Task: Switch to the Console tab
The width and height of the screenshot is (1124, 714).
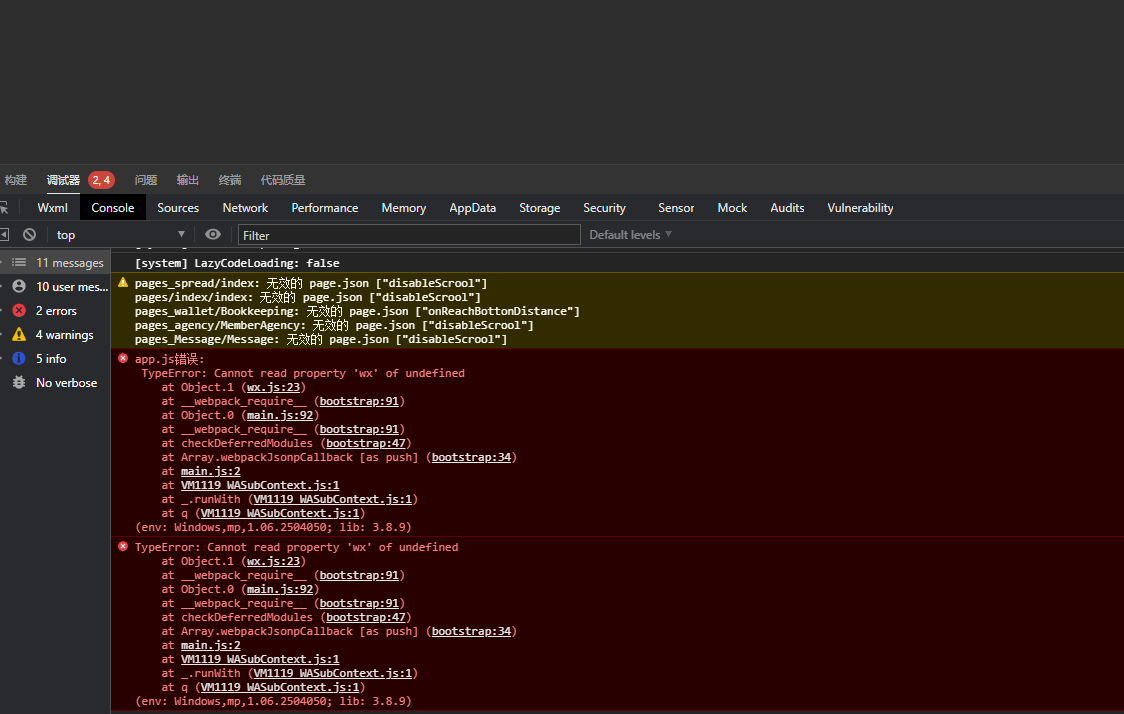Action: [x=113, y=208]
